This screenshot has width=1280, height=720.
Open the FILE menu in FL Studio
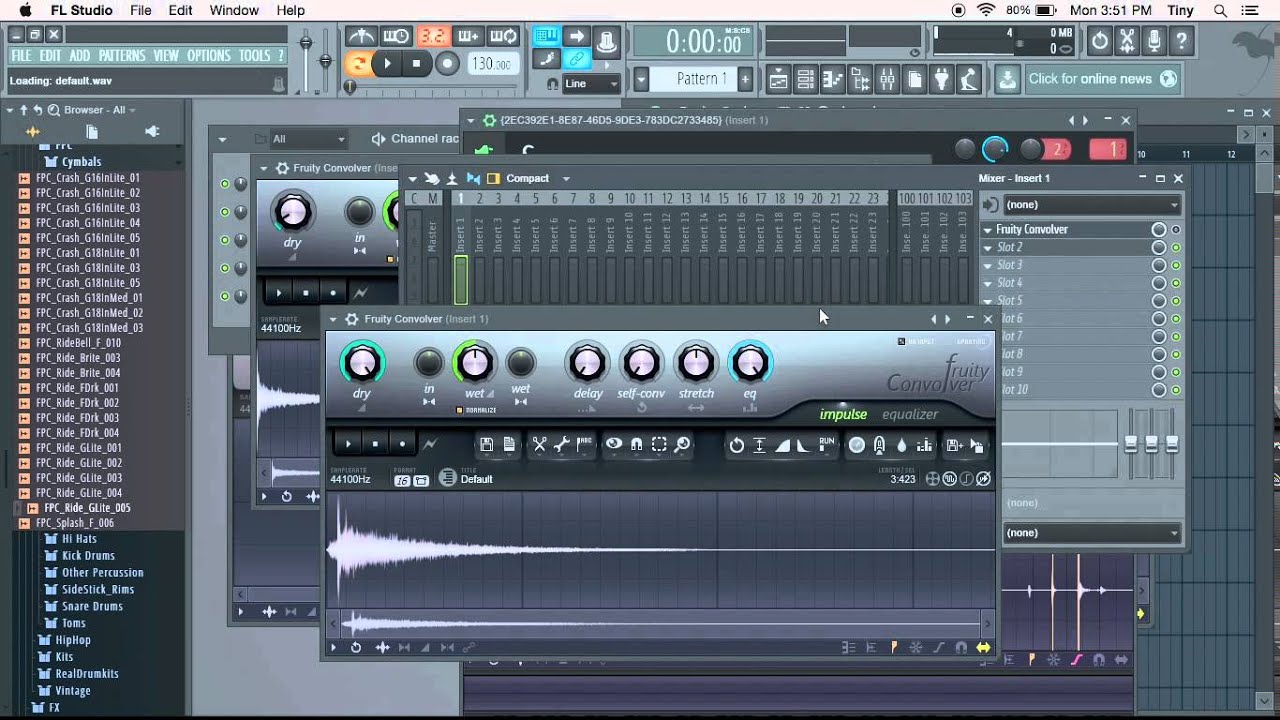click(21, 56)
